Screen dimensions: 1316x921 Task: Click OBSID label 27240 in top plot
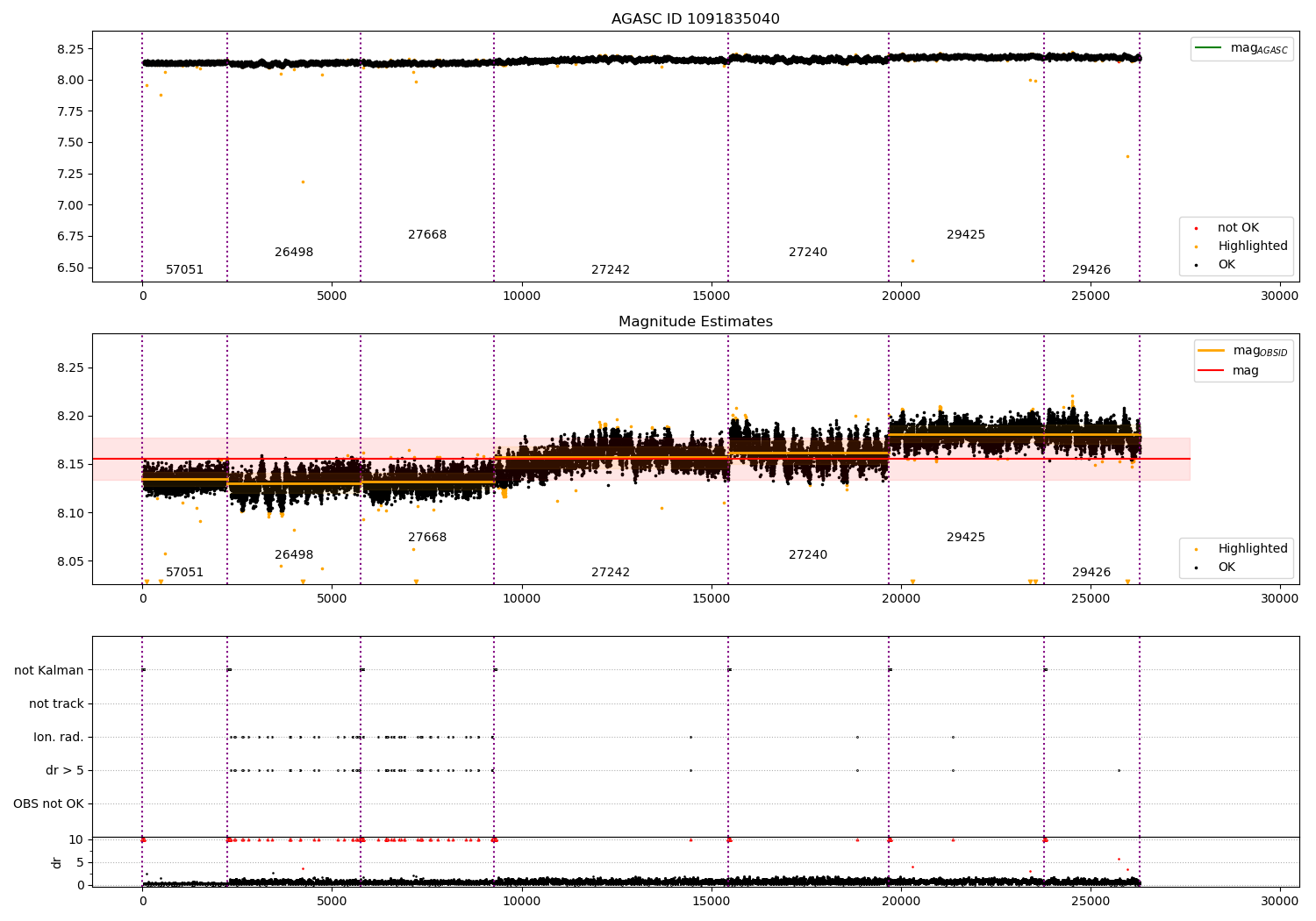(808, 253)
